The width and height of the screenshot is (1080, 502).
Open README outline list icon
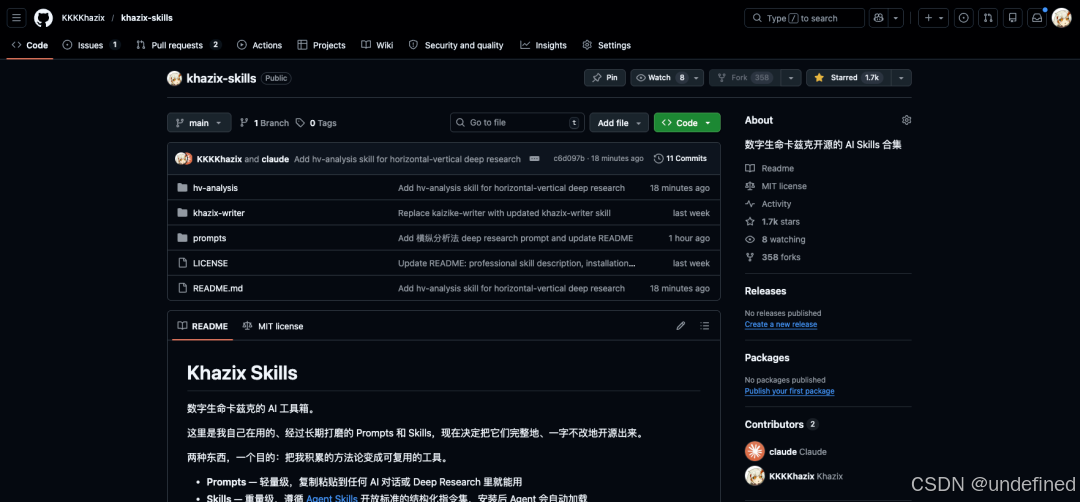704,326
